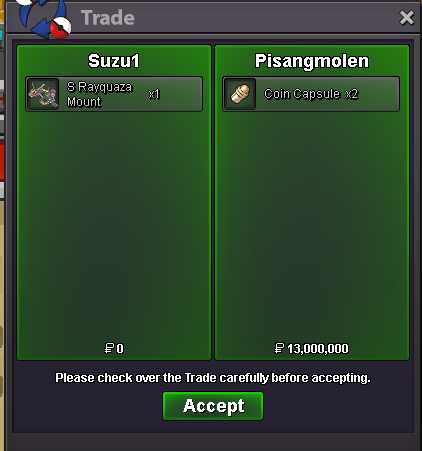422x451 pixels.
Task: Click Pisangmolen's 13,000,000 money amount
Action: click(x=318, y=349)
